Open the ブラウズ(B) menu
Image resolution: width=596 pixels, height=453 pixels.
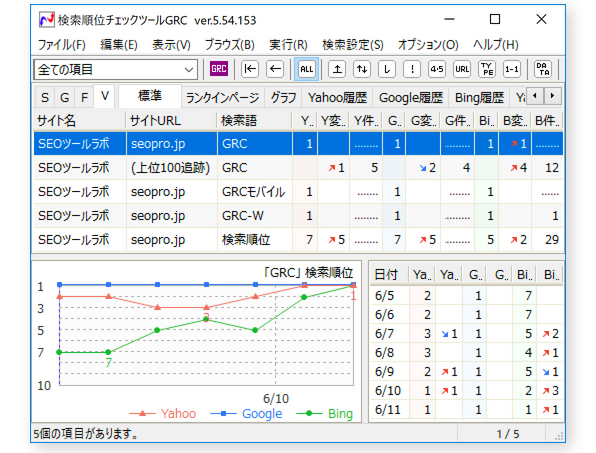[230, 45]
